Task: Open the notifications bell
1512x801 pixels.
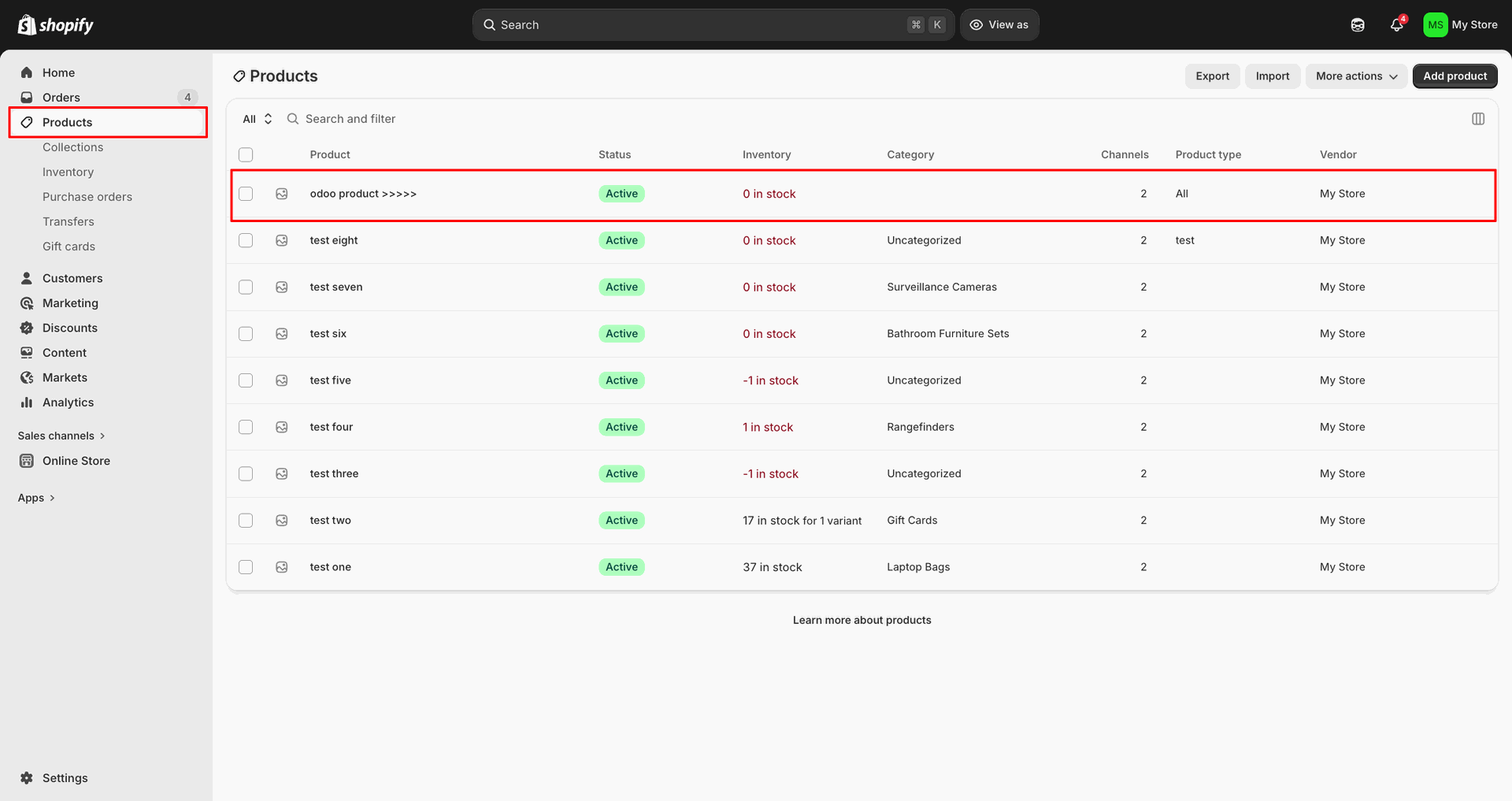Action: 1396,24
